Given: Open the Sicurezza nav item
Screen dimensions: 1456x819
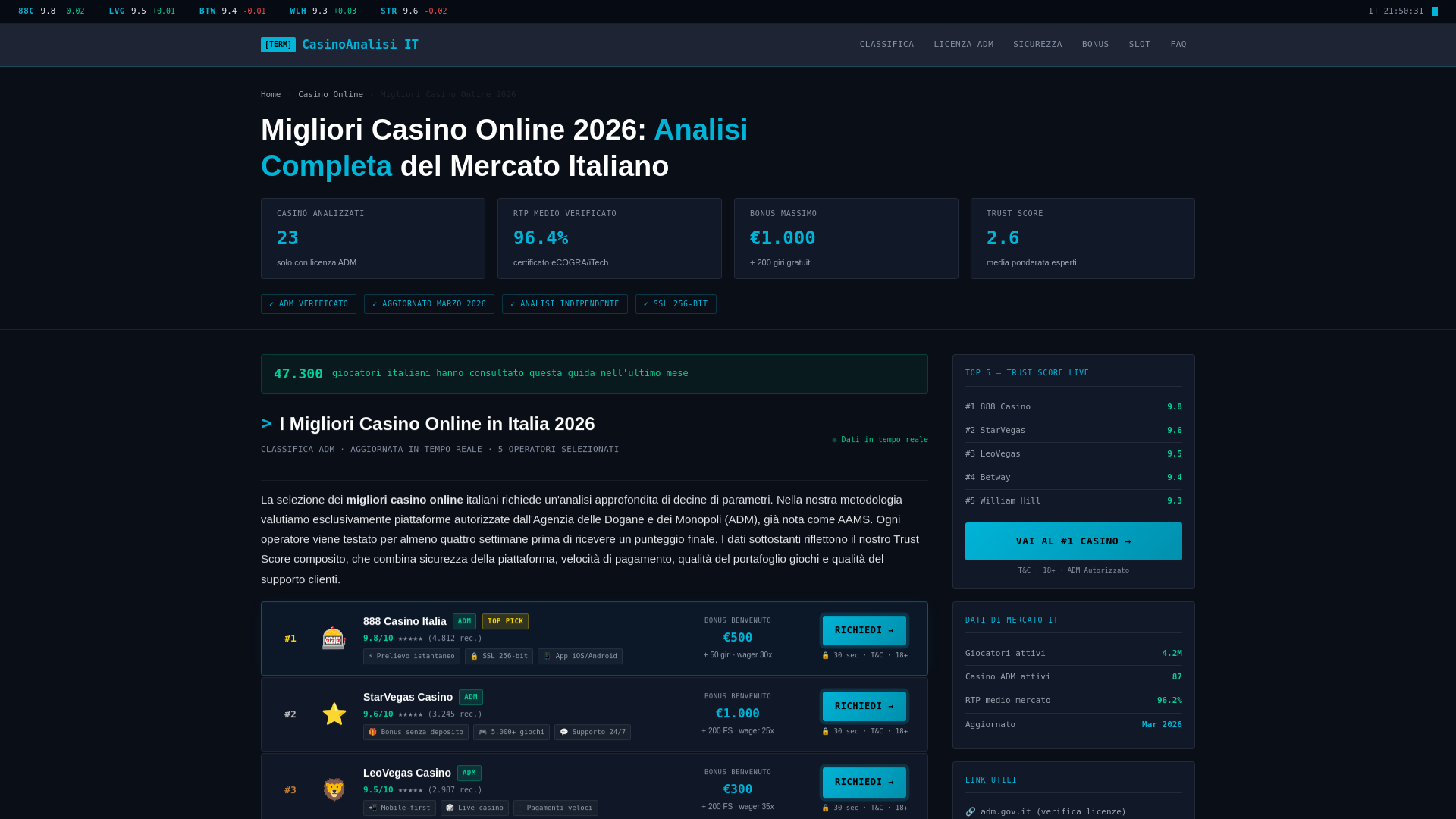Looking at the screenshot, I should tap(1037, 45).
